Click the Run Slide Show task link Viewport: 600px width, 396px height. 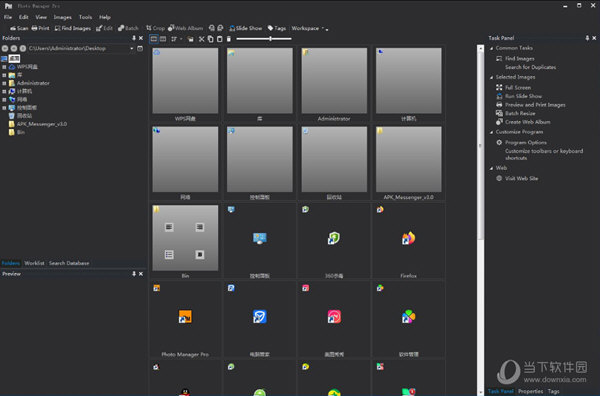point(523,96)
